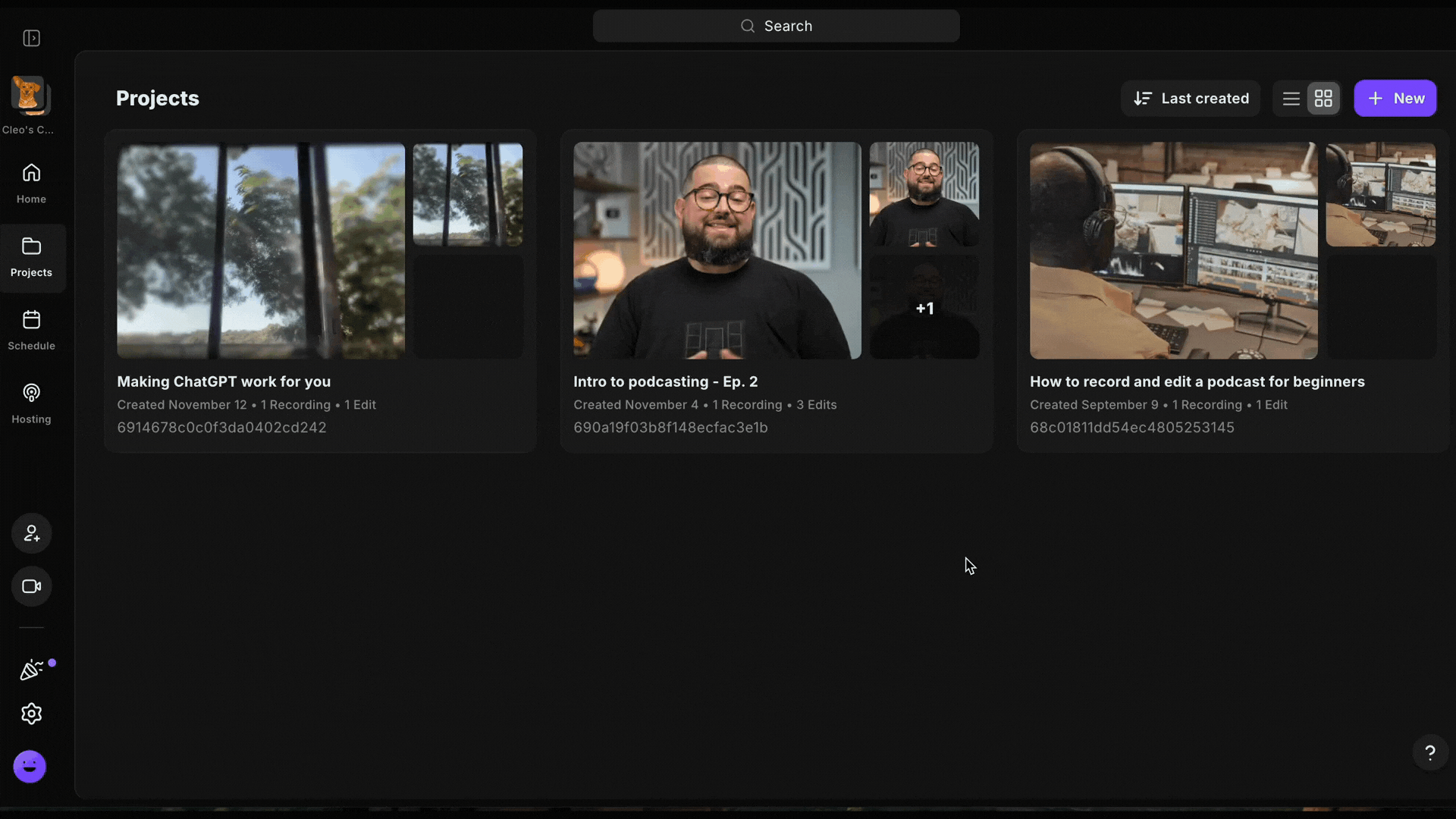Viewport: 1456px width, 819px height.
Task: Start recording with the camera icon
Action: [x=31, y=586]
